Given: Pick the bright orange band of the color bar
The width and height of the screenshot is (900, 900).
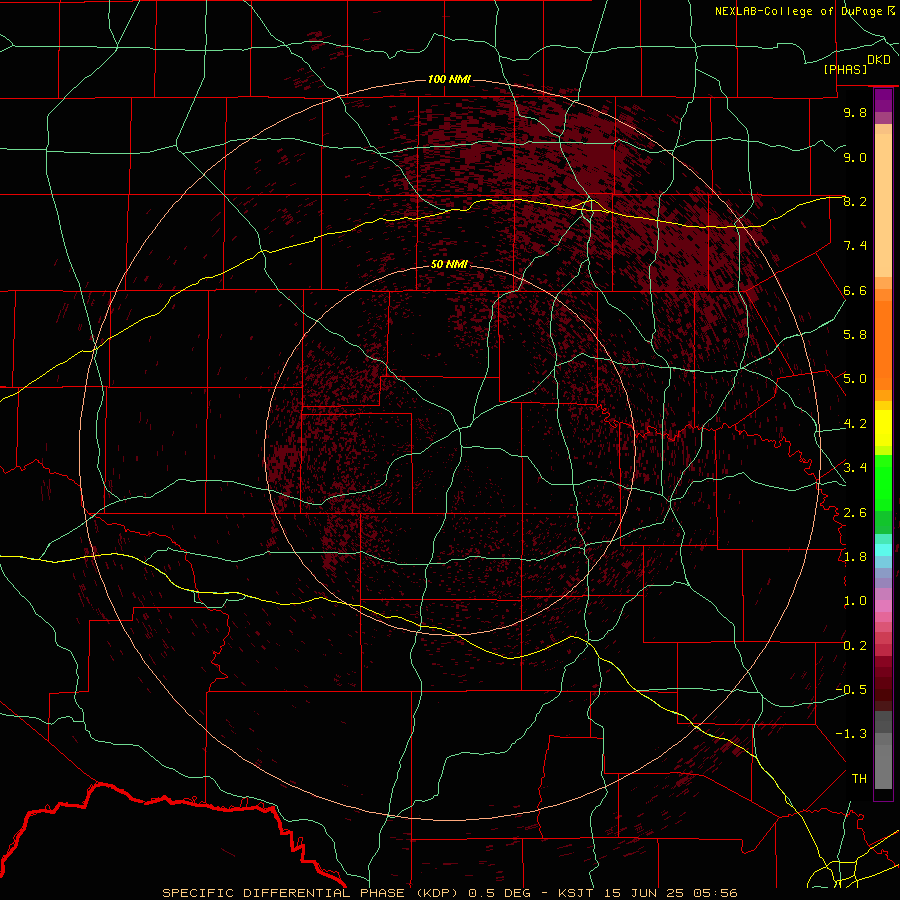Looking at the screenshot, I should (883, 344).
